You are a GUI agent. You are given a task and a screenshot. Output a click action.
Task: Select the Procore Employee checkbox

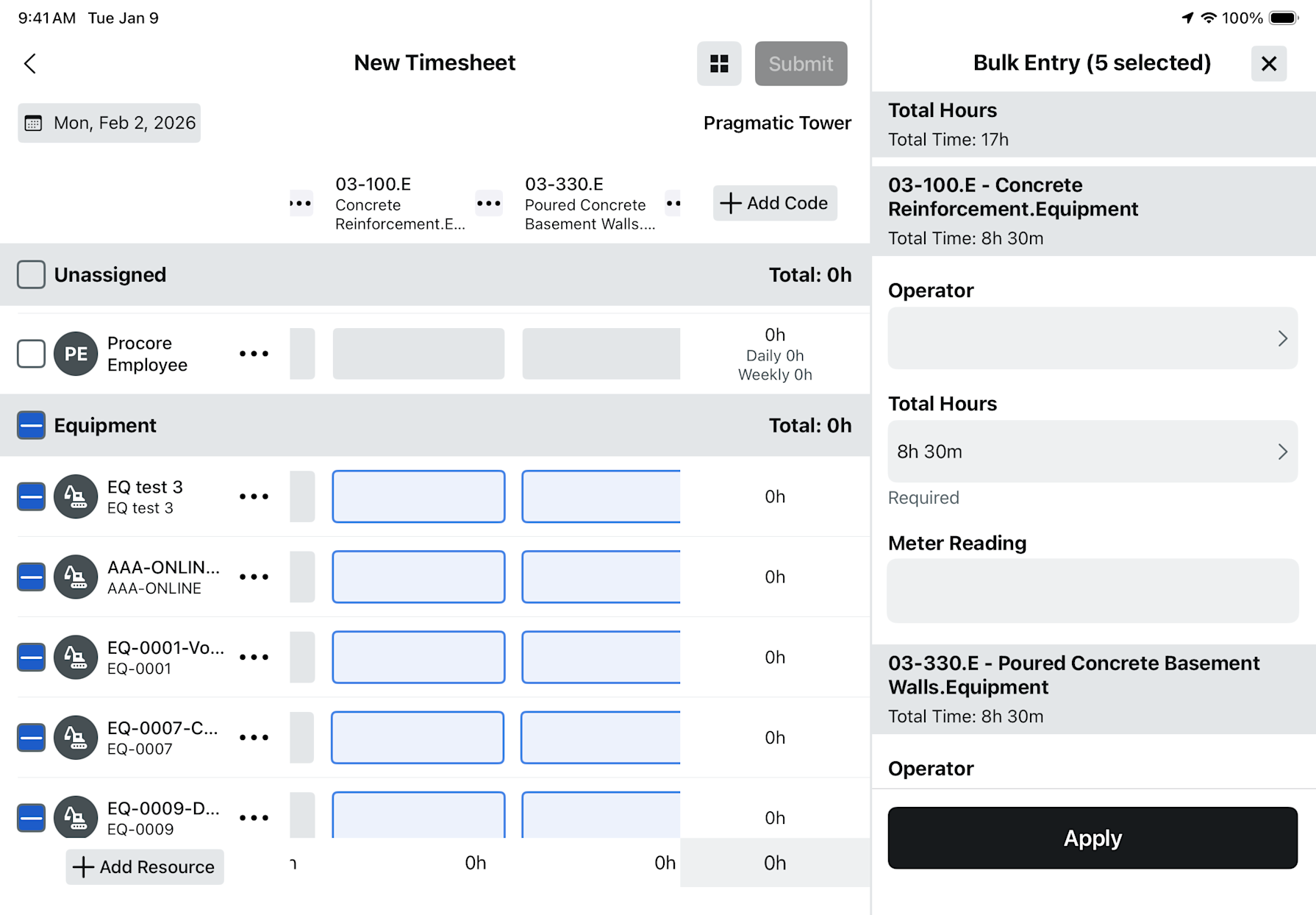[31, 354]
